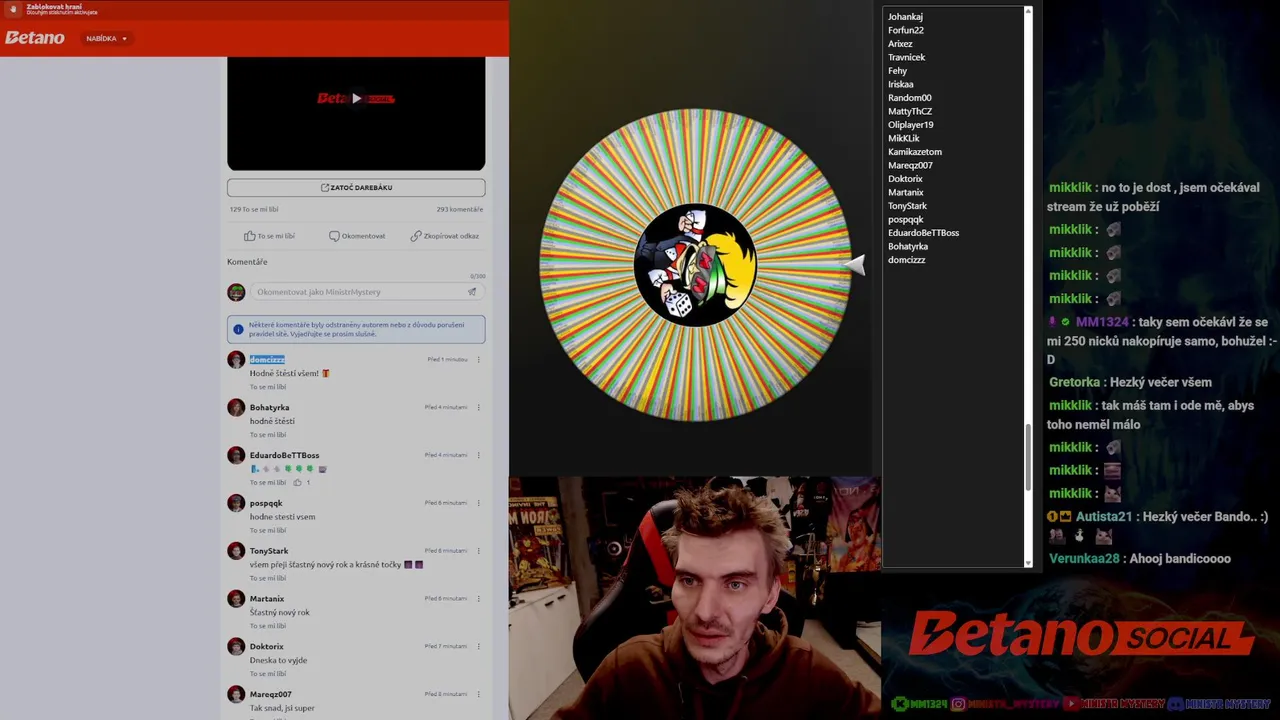
Task: Click the name list scrollbar thumb
Action: coord(1028,456)
